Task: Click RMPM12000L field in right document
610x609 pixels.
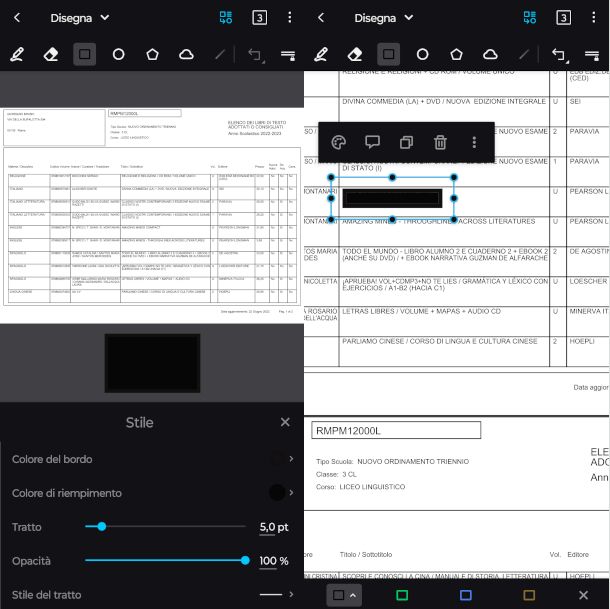Action: (x=396, y=430)
